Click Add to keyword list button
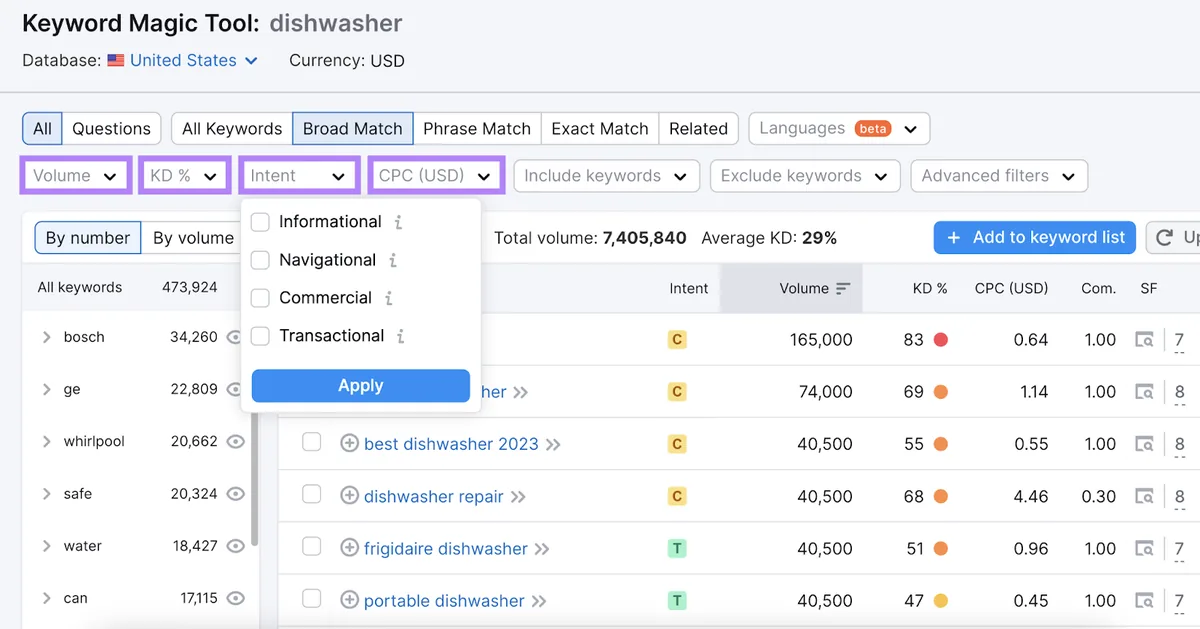Screen dimensions: 1200x629 click(x=1035, y=238)
